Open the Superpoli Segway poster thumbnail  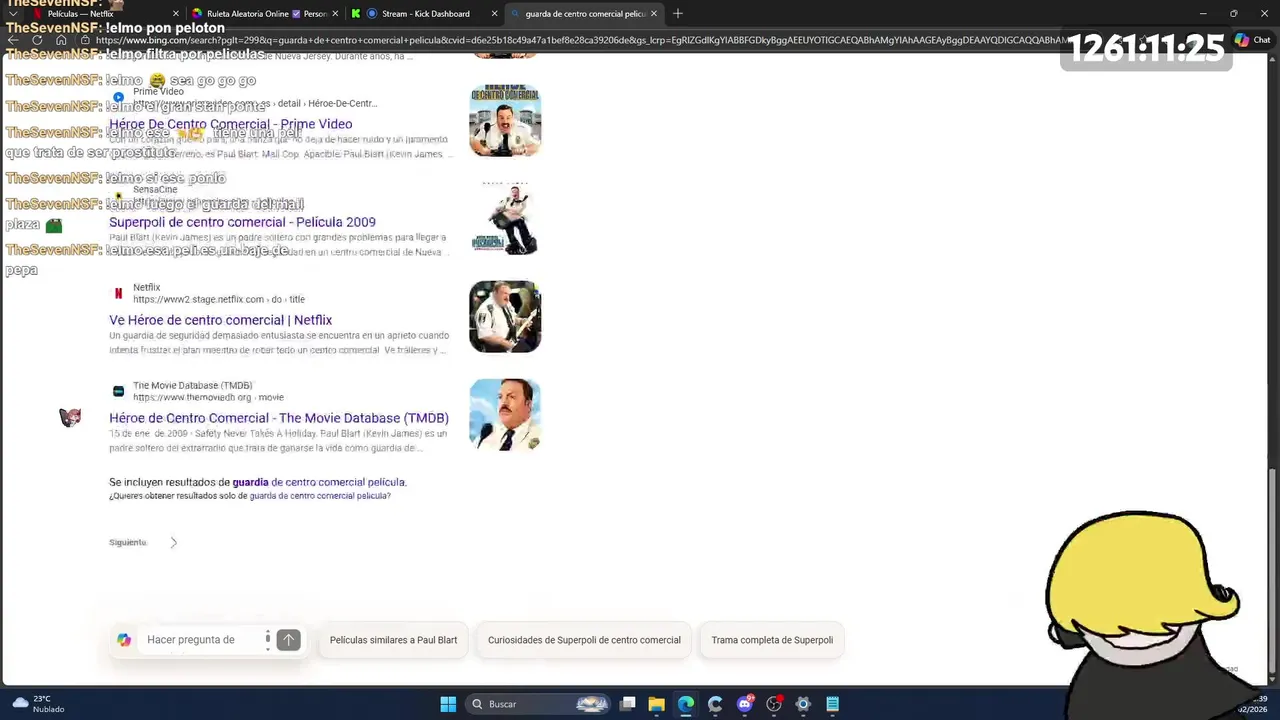pos(505,218)
